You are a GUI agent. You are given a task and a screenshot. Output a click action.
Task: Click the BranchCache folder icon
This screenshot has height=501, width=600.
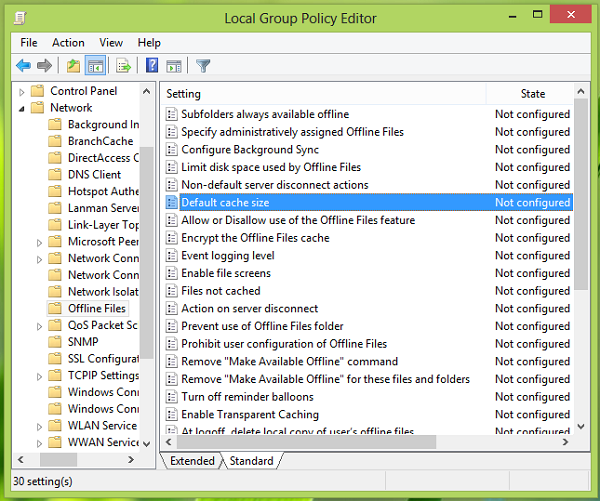55,141
